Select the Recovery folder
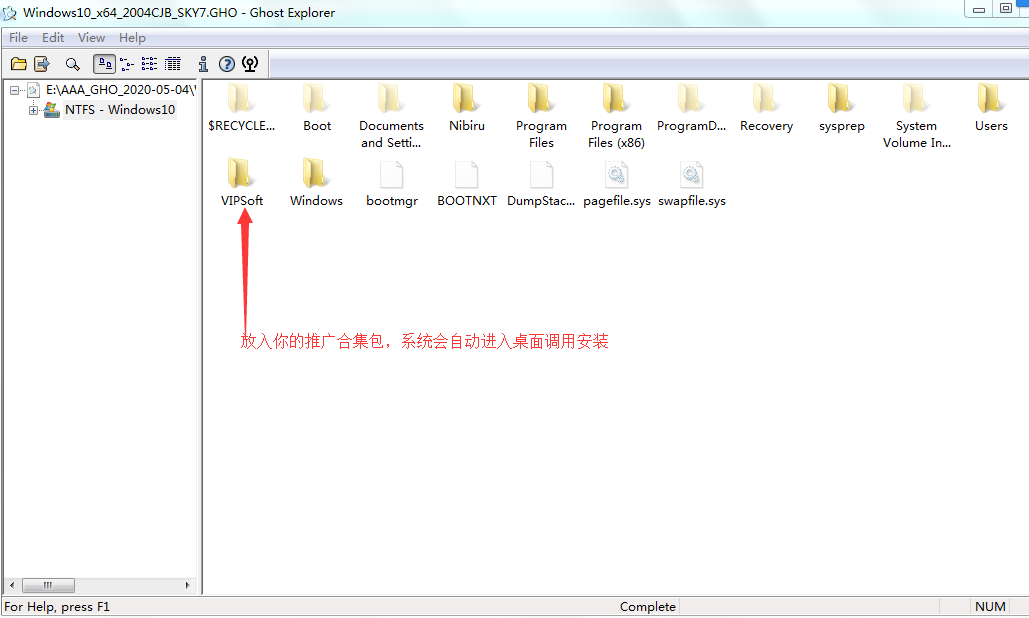Viewport: 1029px width, 618px height. pyautogui.click(x=766, y=109)
